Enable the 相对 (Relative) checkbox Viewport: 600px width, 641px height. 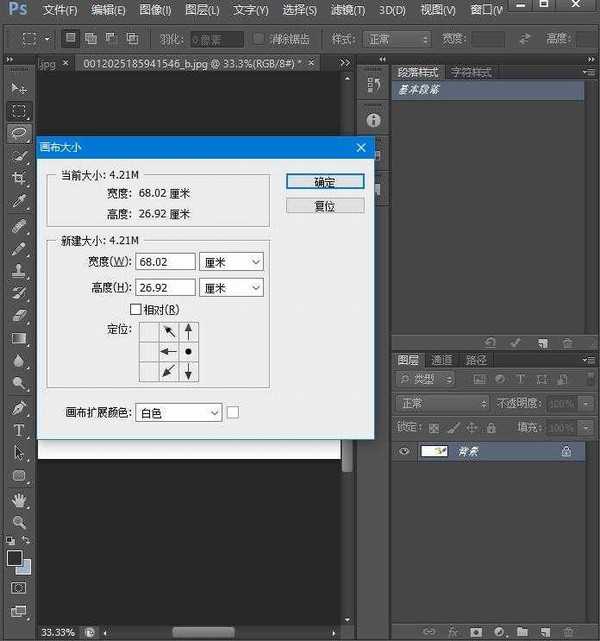[x=136, y=310]
